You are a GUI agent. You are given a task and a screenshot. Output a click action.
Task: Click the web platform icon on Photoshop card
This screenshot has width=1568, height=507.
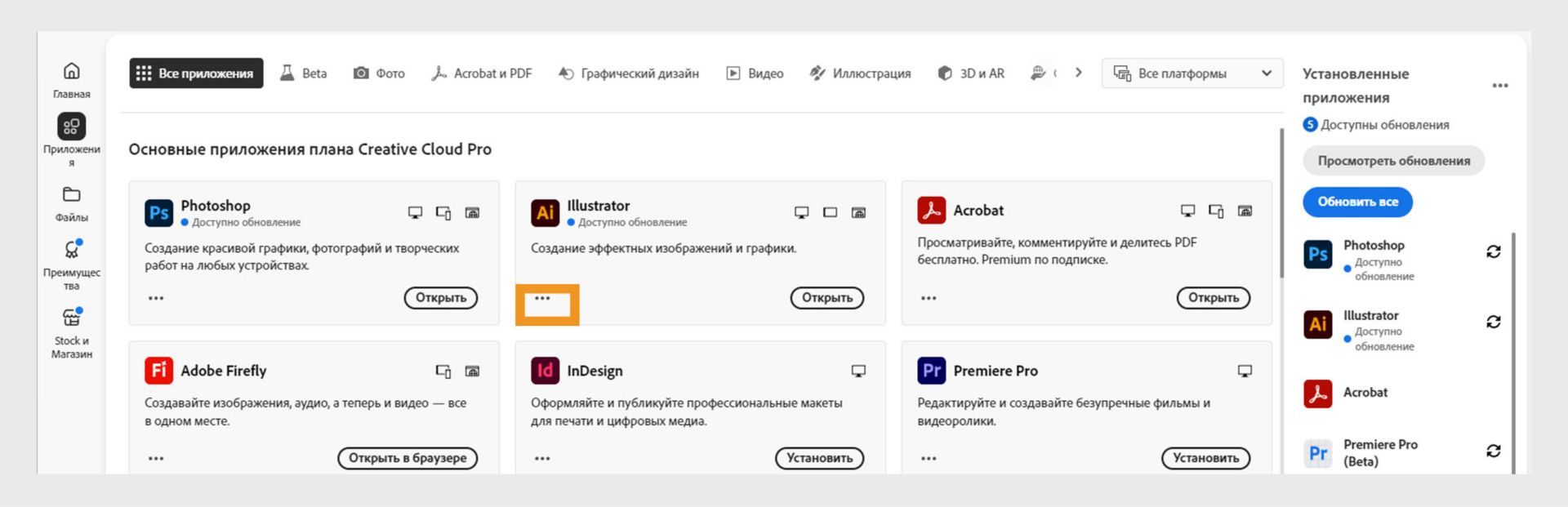click(472, 212)
